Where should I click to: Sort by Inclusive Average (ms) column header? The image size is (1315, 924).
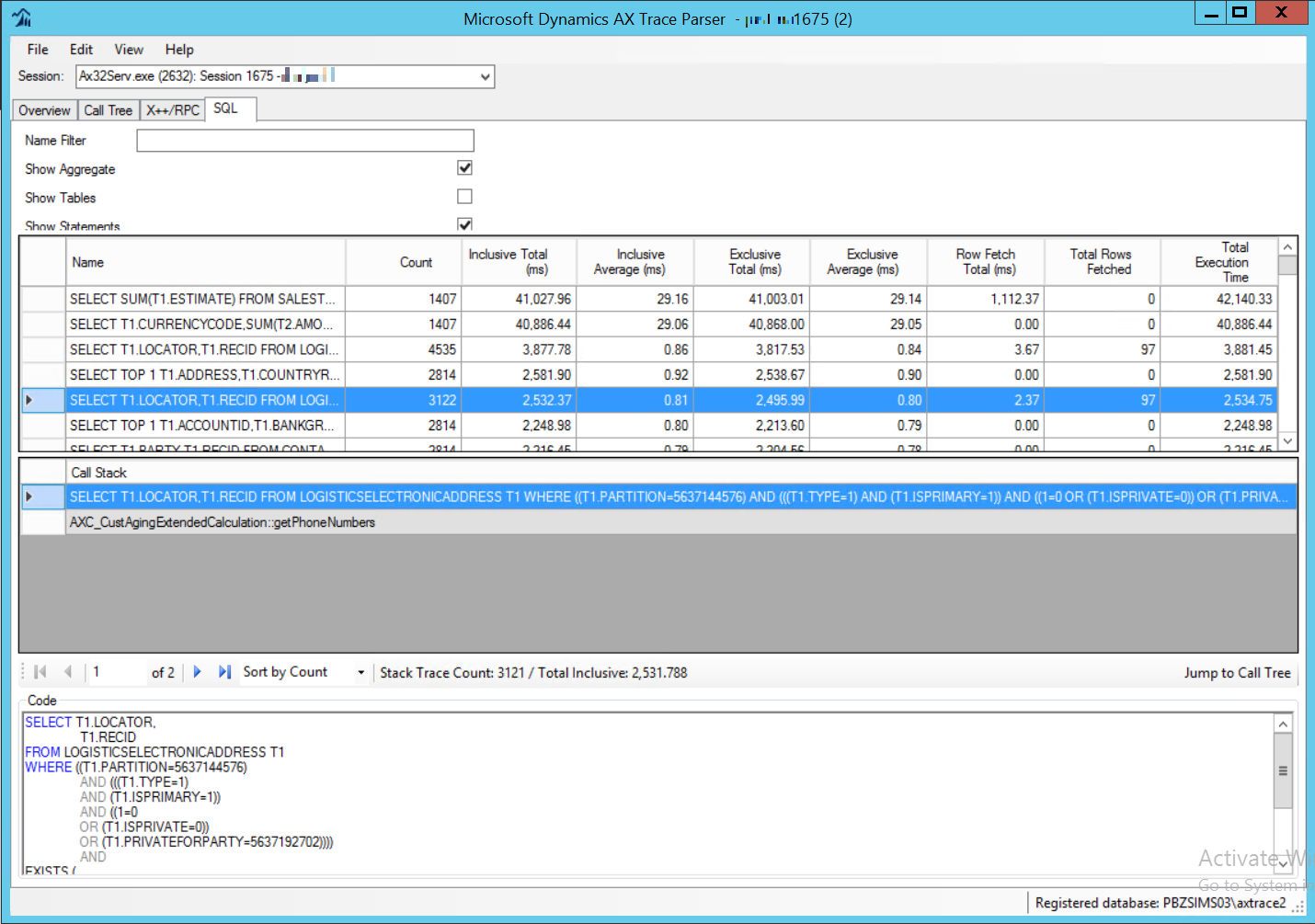coord(635,262)
